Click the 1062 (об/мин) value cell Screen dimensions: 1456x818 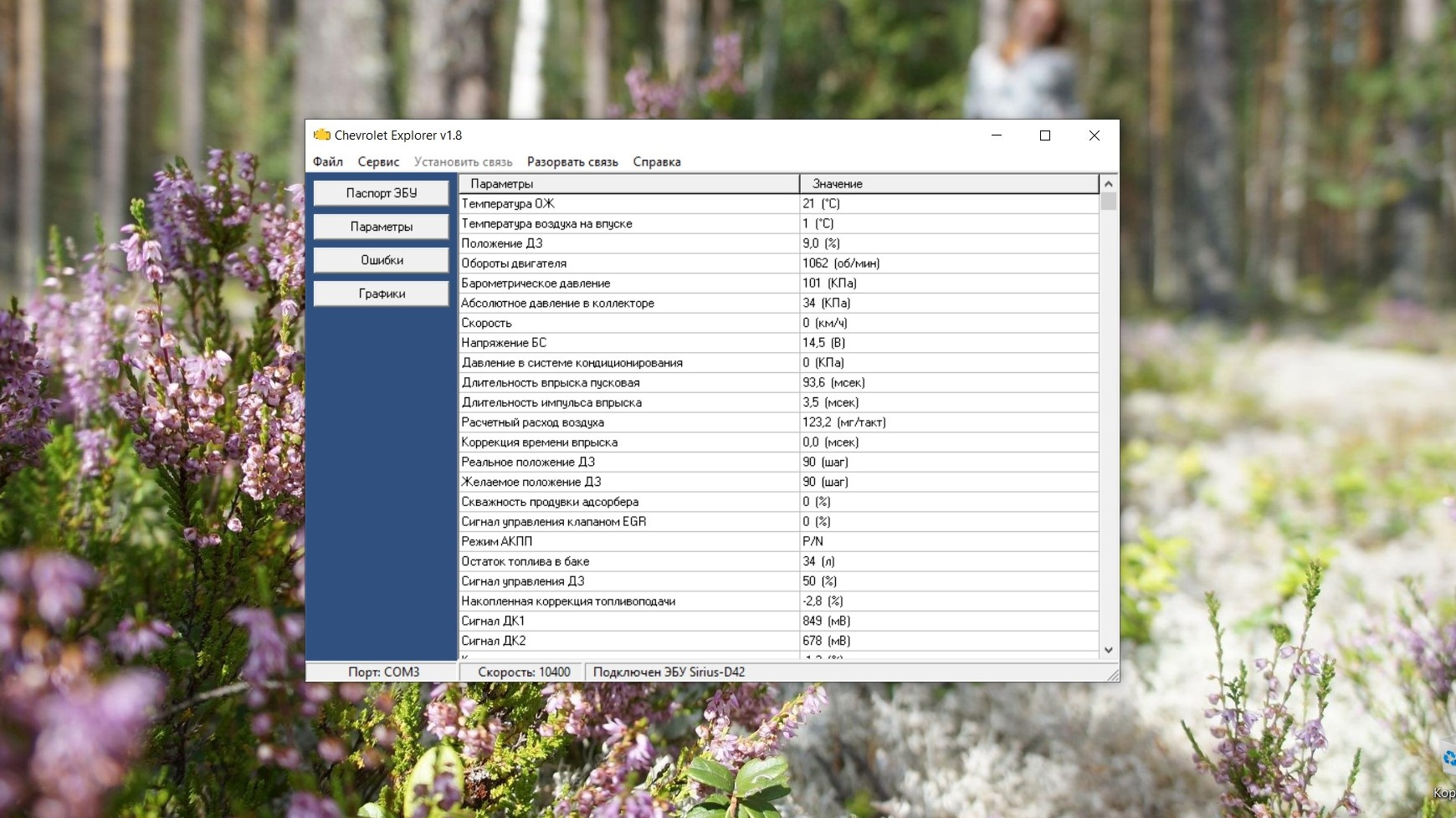pos(949,263)
